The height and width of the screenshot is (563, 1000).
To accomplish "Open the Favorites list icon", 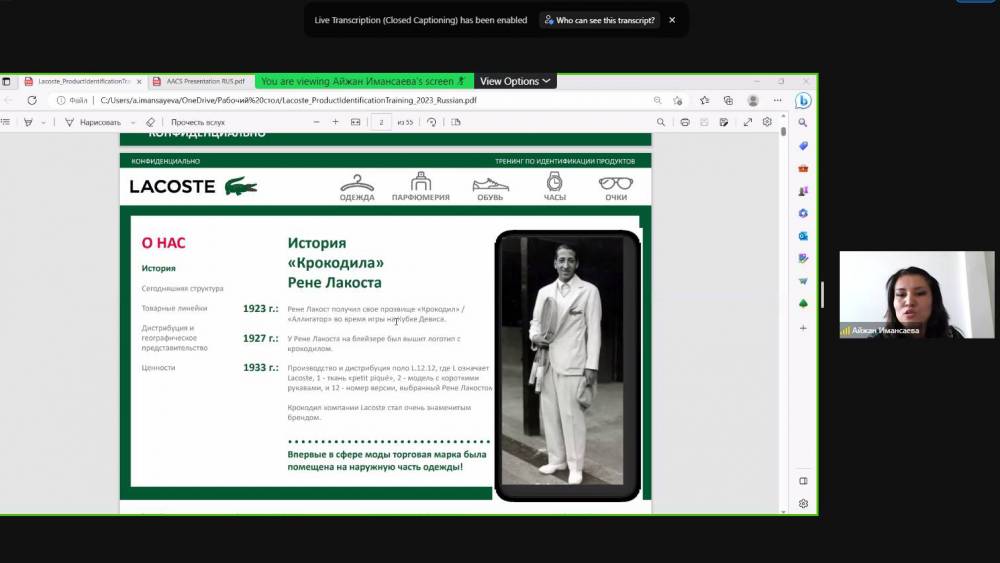I will tap(704, 100).
